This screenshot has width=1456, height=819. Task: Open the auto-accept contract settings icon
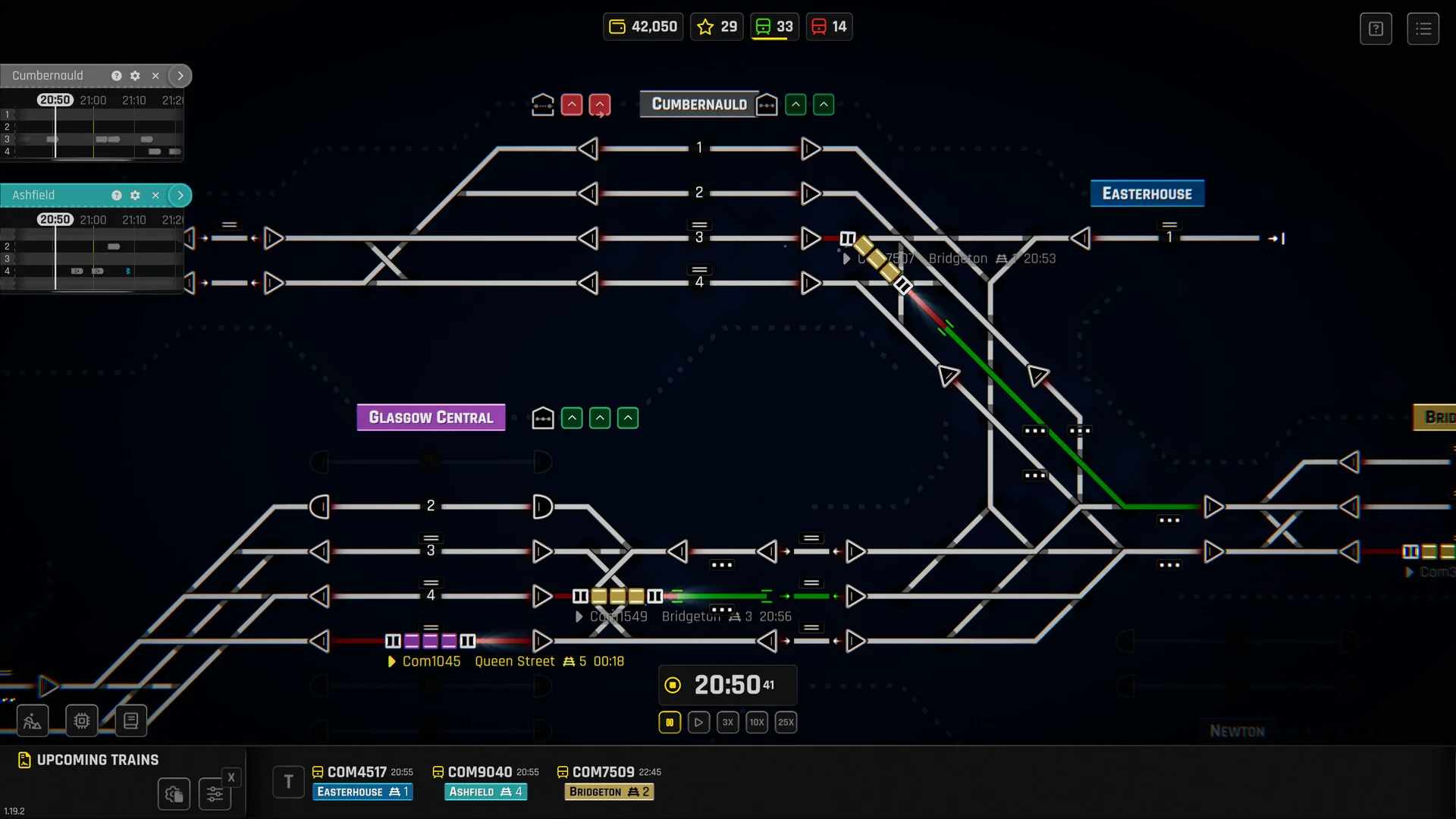pos(174,794)
